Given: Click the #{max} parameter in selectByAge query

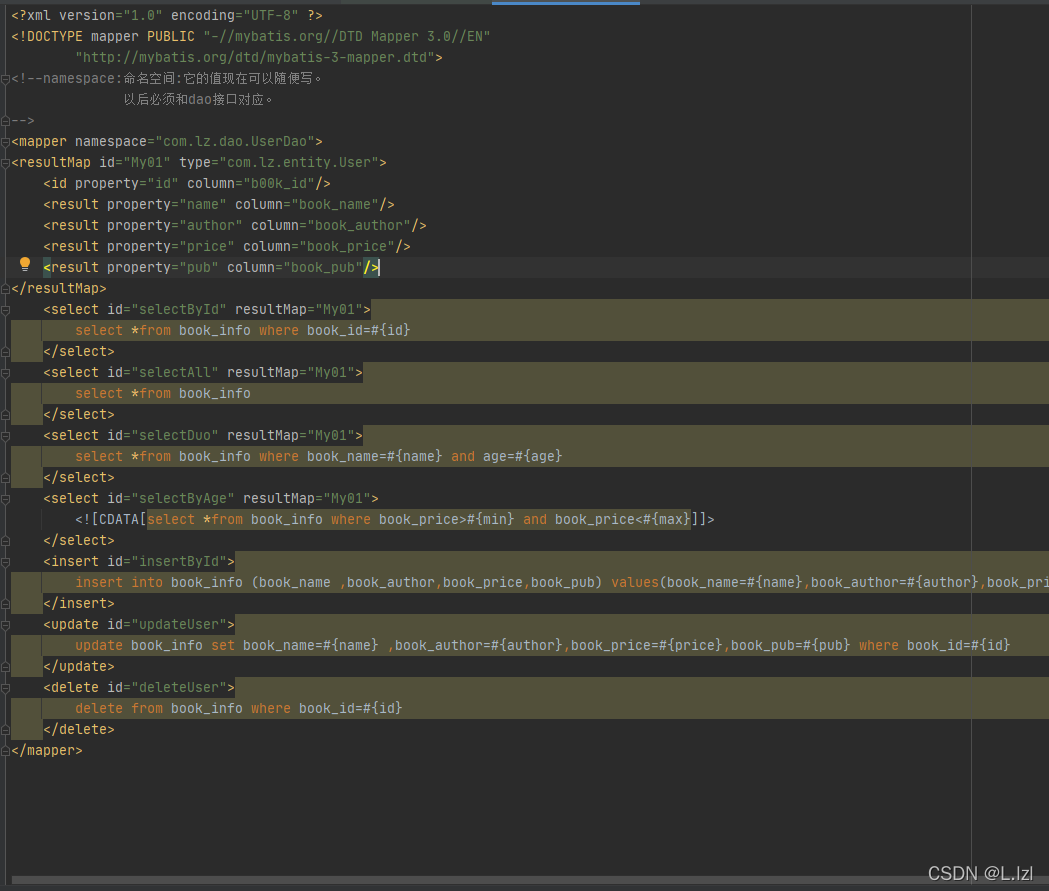Looking at the screenshot, I should [666, 520].
